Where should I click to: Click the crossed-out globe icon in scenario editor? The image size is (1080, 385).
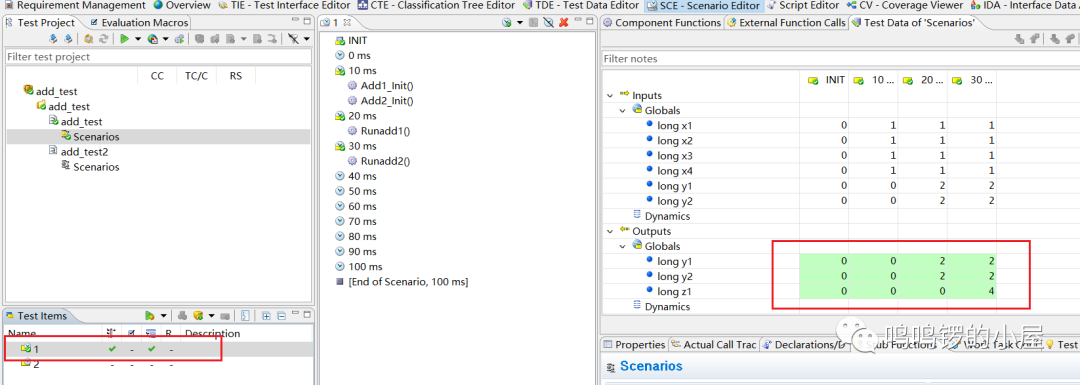[548, 23]
